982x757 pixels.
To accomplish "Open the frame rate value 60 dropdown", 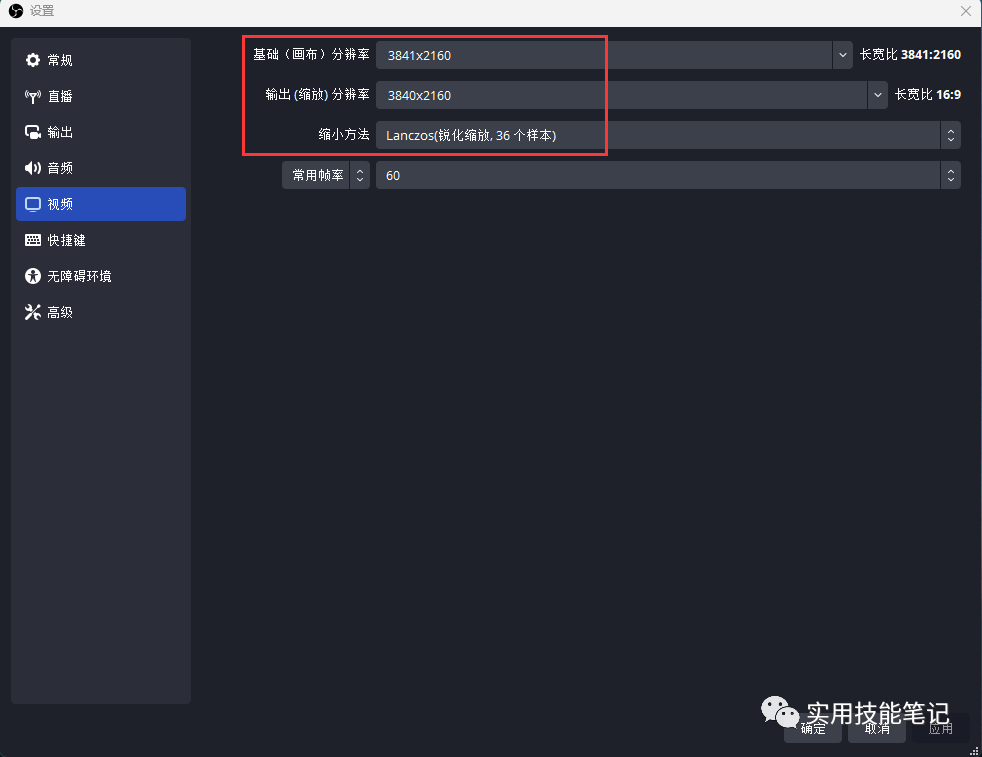I will [668, 175].
